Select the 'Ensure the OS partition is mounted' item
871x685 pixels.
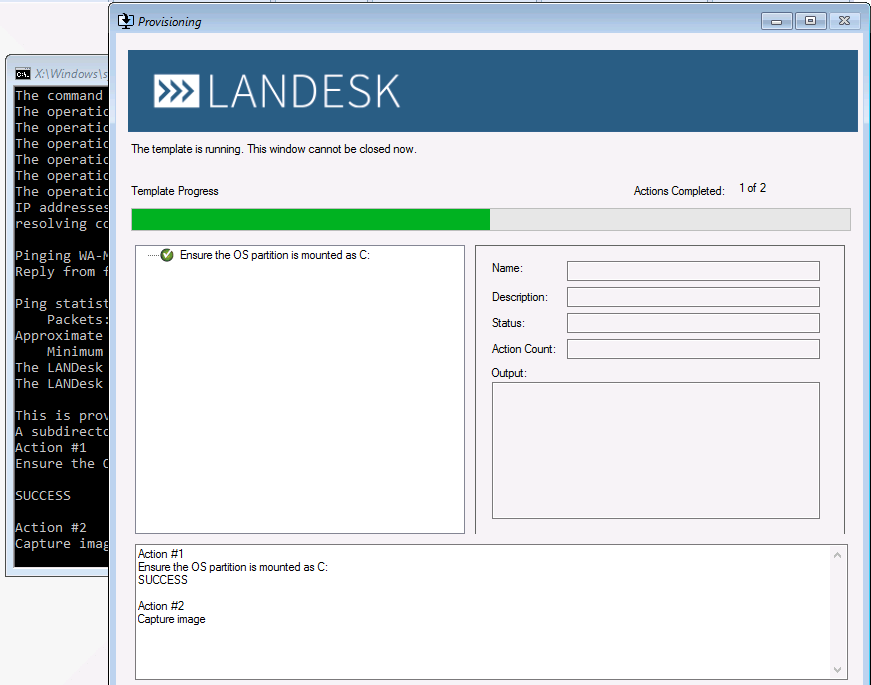pyautogui.click(x=275, y=255)
